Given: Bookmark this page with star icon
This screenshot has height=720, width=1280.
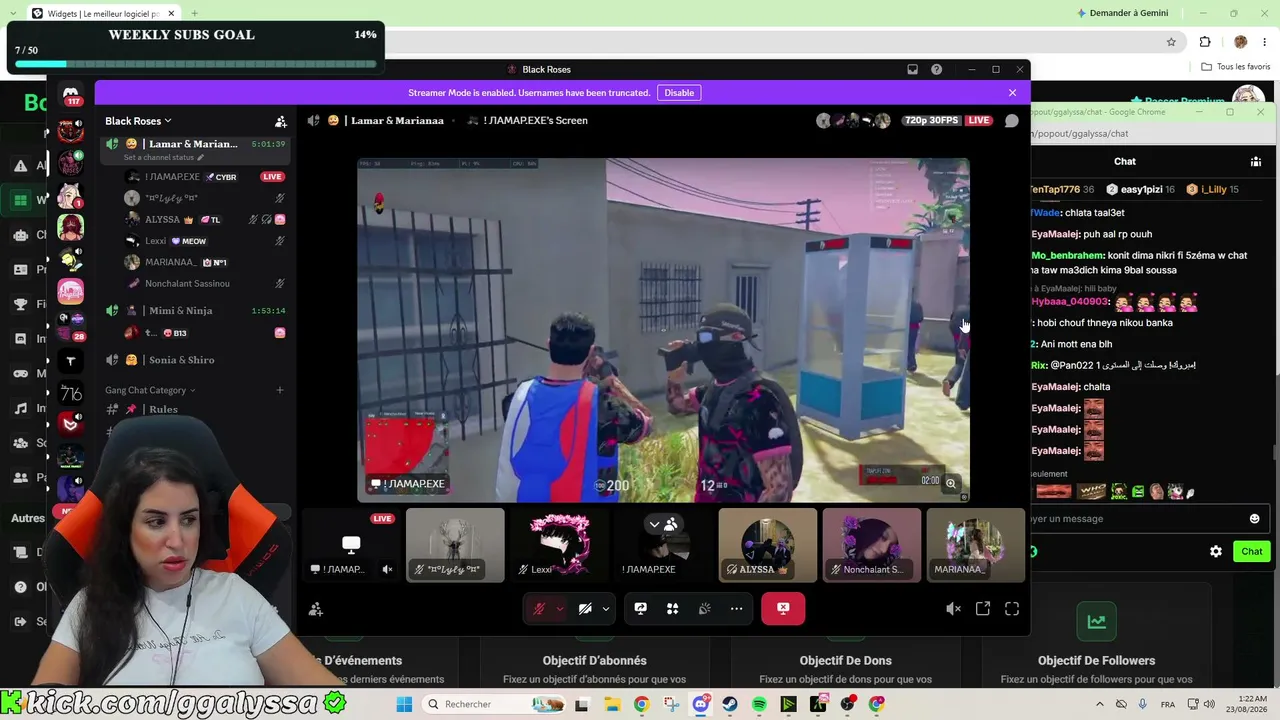Looking at the screenshot, I should coord(1171,42).
